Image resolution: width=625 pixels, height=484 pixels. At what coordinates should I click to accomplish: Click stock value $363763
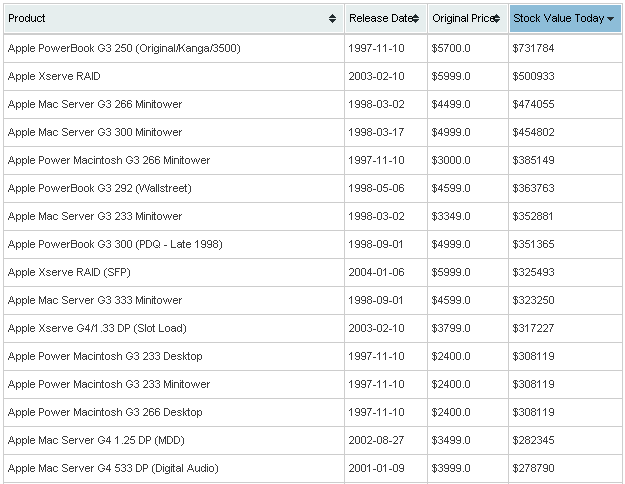pyautogui.click(x=533, y=188)
